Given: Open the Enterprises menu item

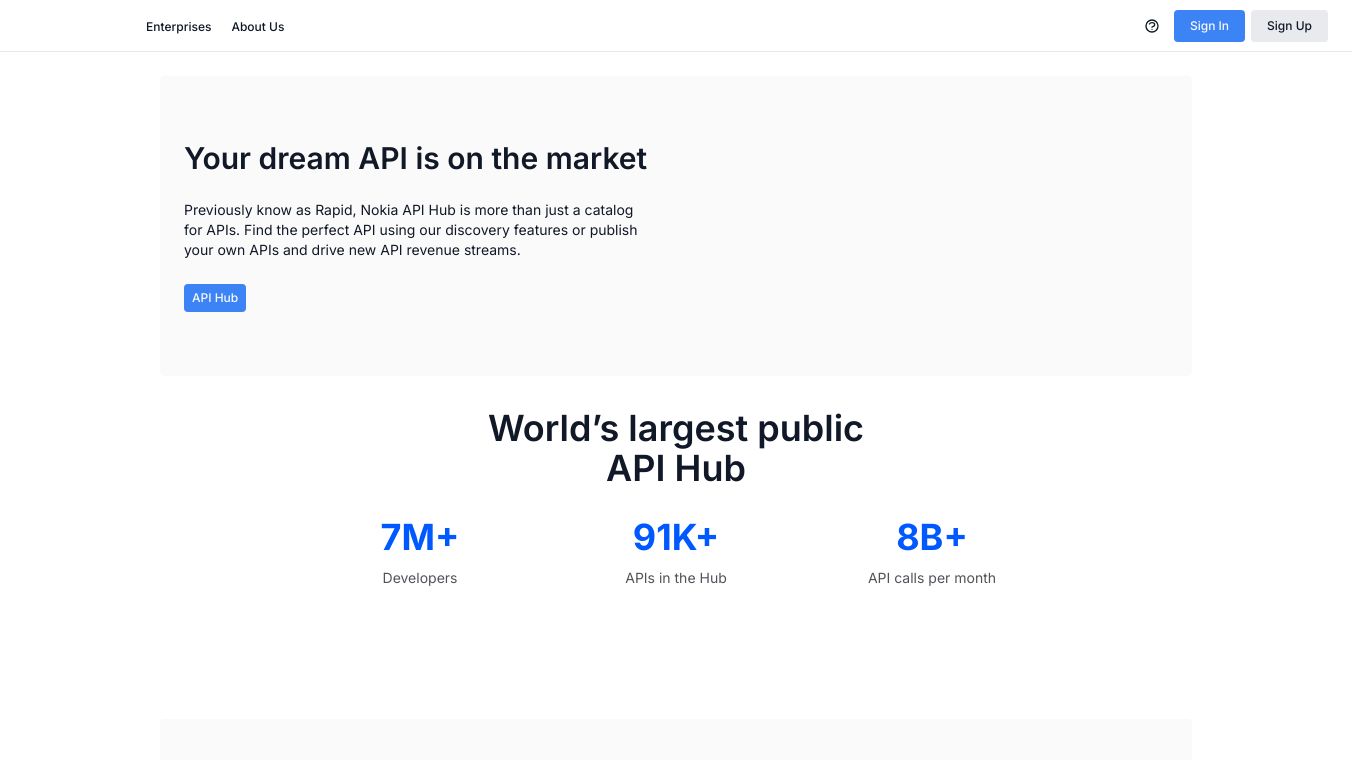Looking at the screenshot, I should [x=179, y=27].
